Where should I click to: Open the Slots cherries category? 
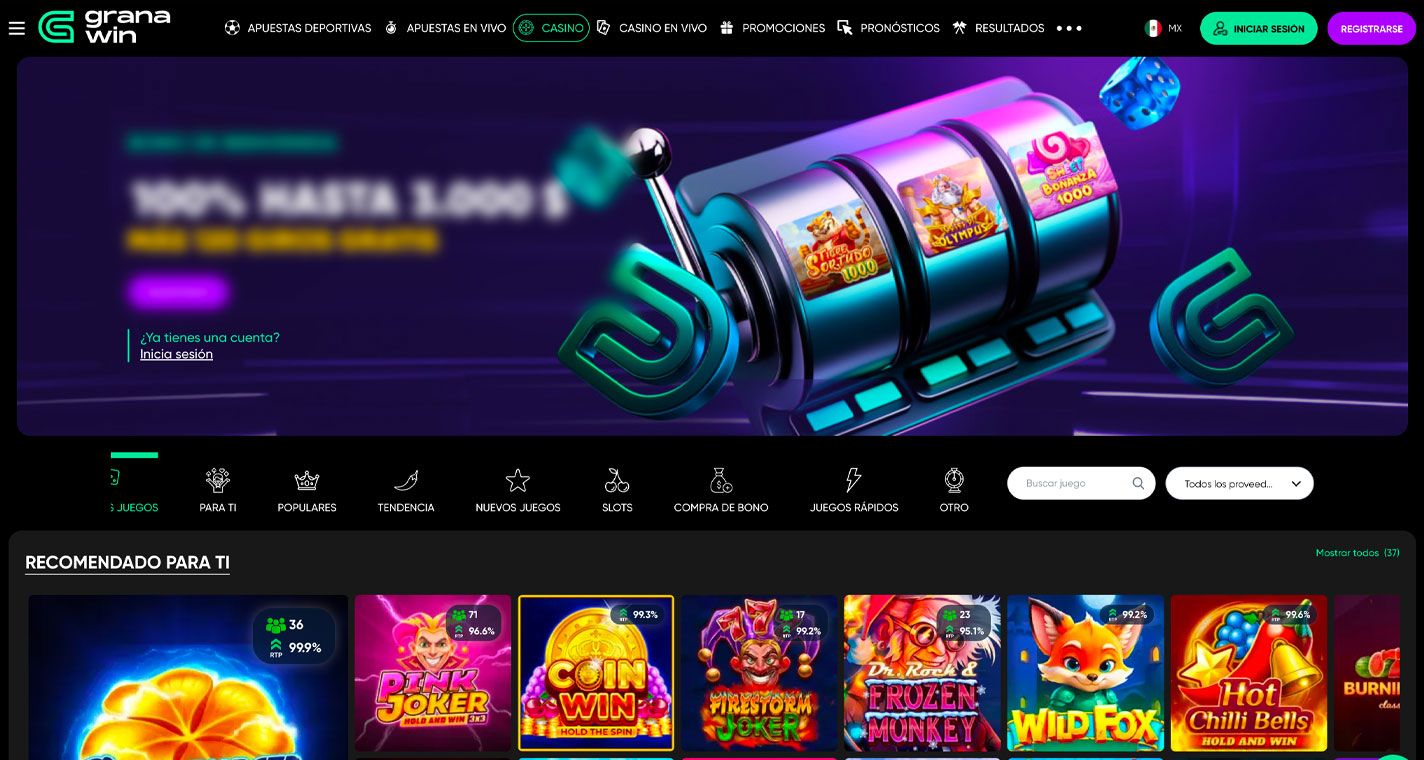(617, 481)
